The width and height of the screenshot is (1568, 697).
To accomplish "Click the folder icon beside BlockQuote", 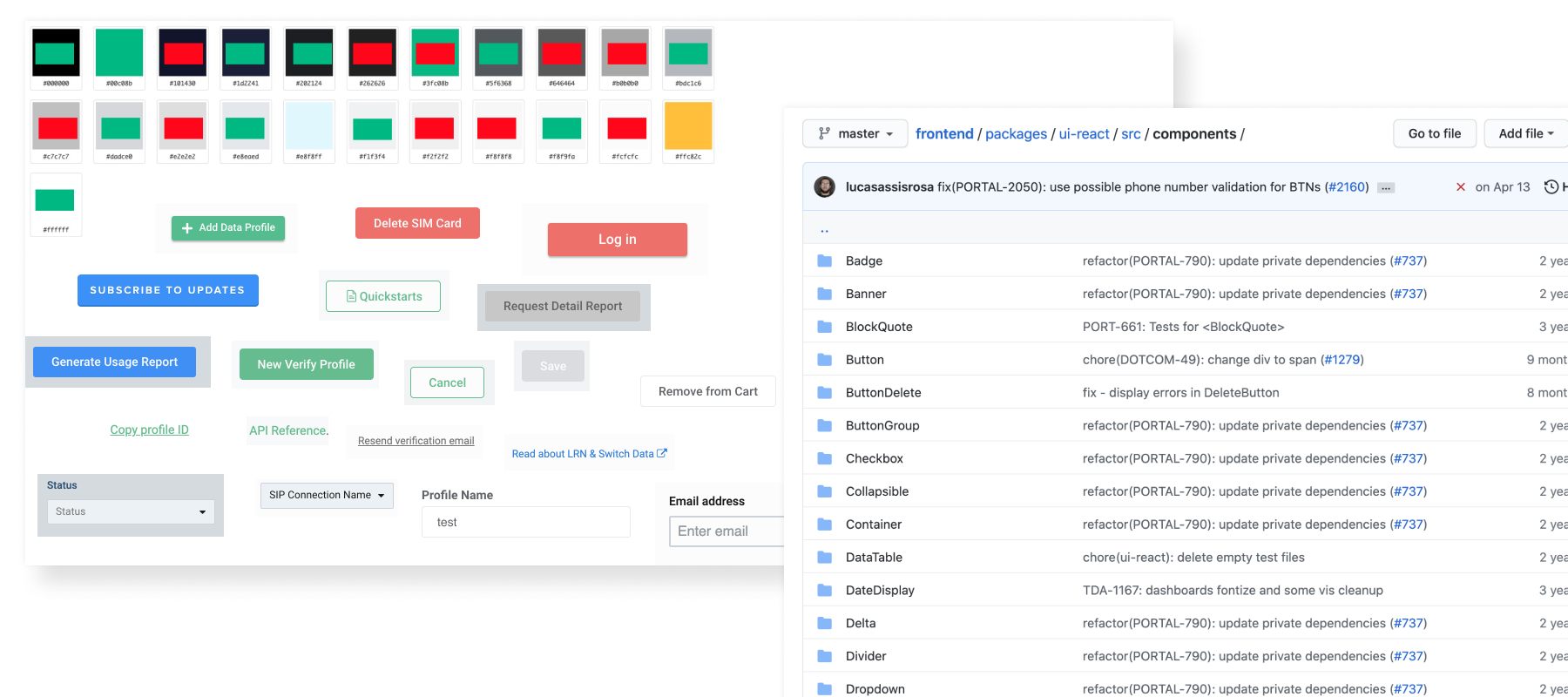I will 824,327.
